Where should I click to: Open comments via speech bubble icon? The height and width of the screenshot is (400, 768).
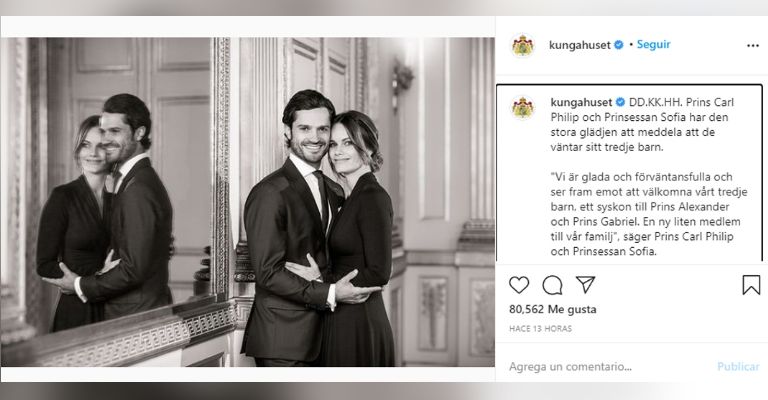[x=552, y=285]
